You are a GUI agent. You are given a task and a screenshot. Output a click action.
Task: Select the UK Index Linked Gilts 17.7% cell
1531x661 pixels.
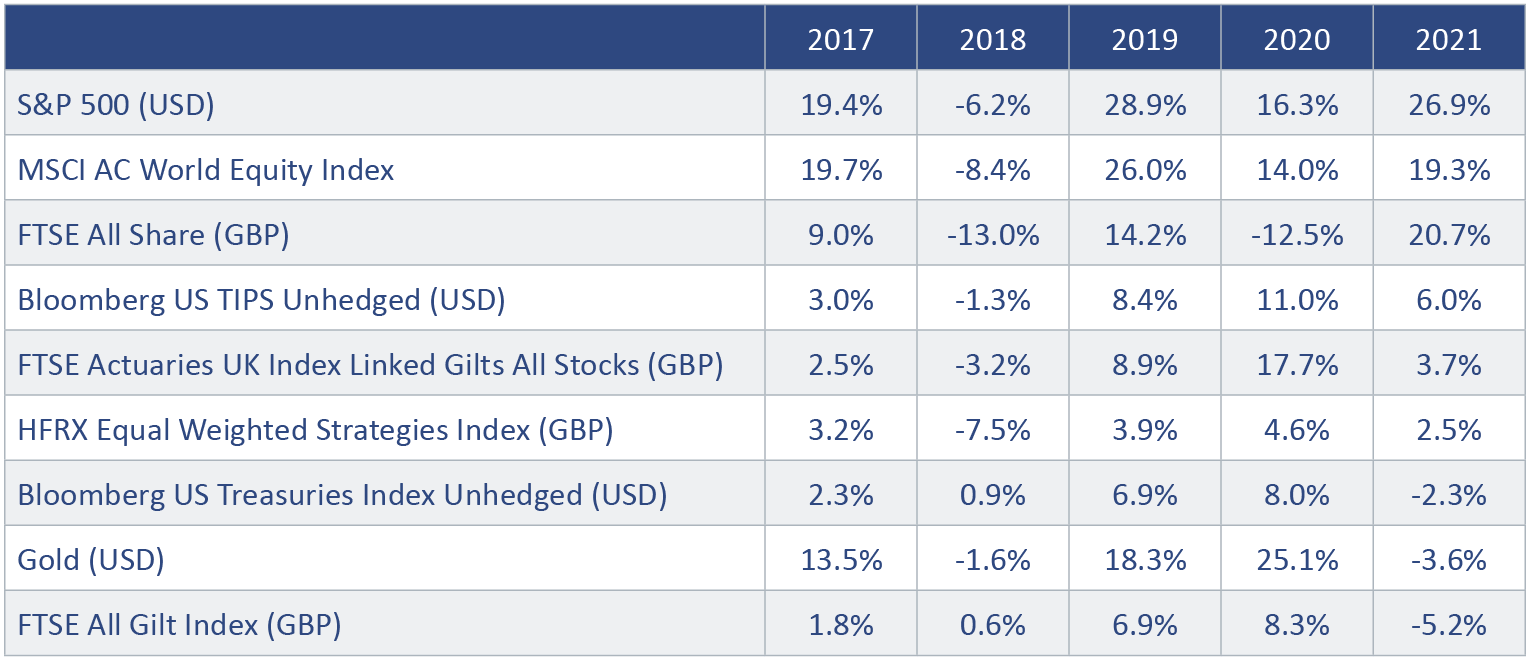point(1296,365)
